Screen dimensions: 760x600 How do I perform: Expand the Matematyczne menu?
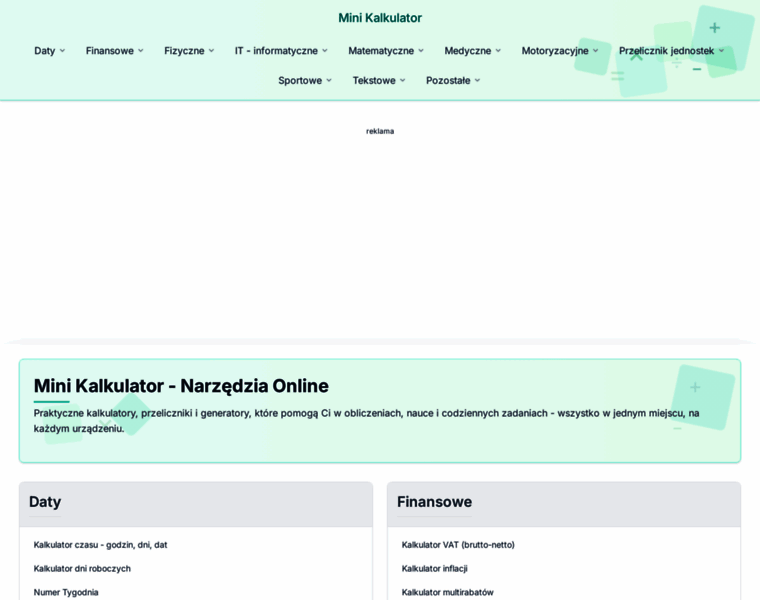click(x=386, y=51)
